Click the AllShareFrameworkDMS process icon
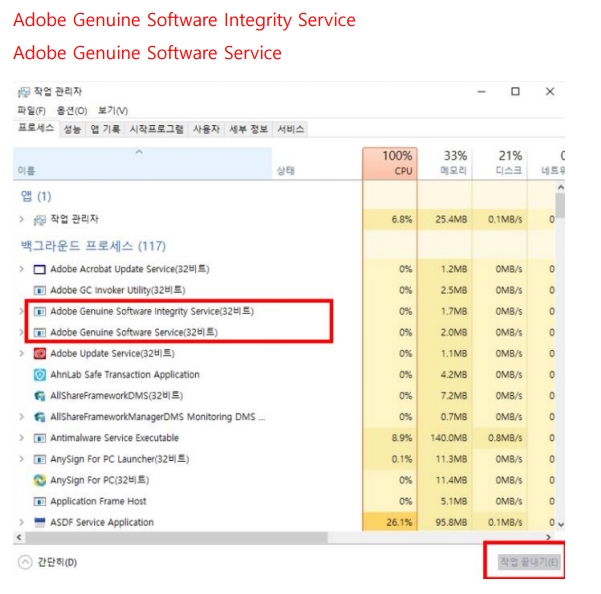Screen dimensions: 601x594 (40, 396)
